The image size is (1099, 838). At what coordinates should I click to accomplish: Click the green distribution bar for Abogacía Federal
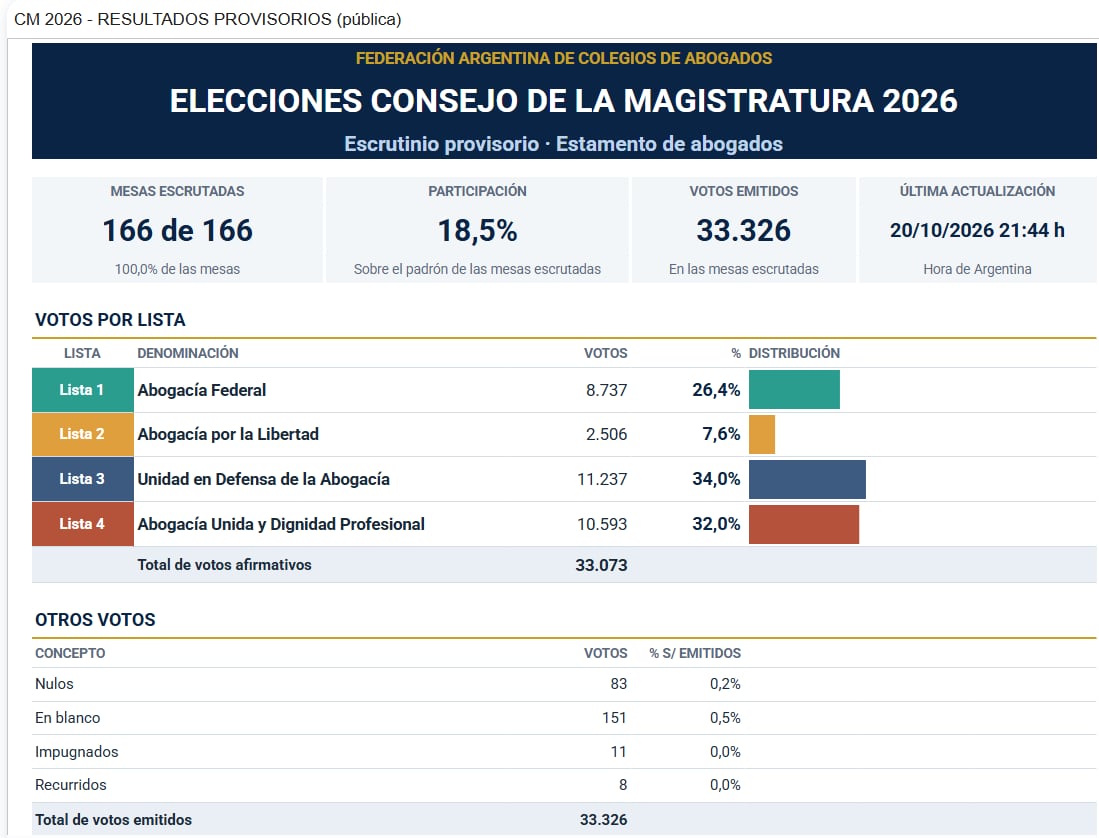click(x=794, y=390)
